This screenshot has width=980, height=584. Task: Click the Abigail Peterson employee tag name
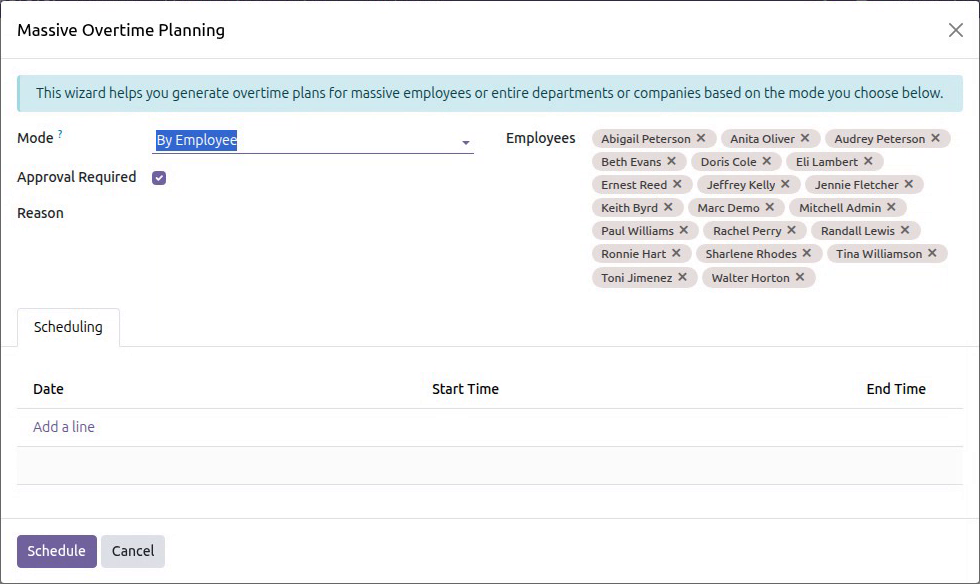click(x=646, y=139)
